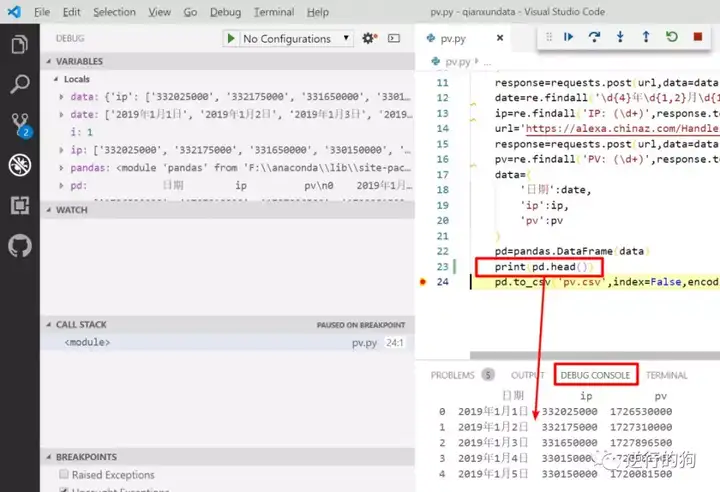Viewport: 720px width, 492px height.
Task: Click the horizontal scrollbar under the editor
Action: [x=595, y=355]
